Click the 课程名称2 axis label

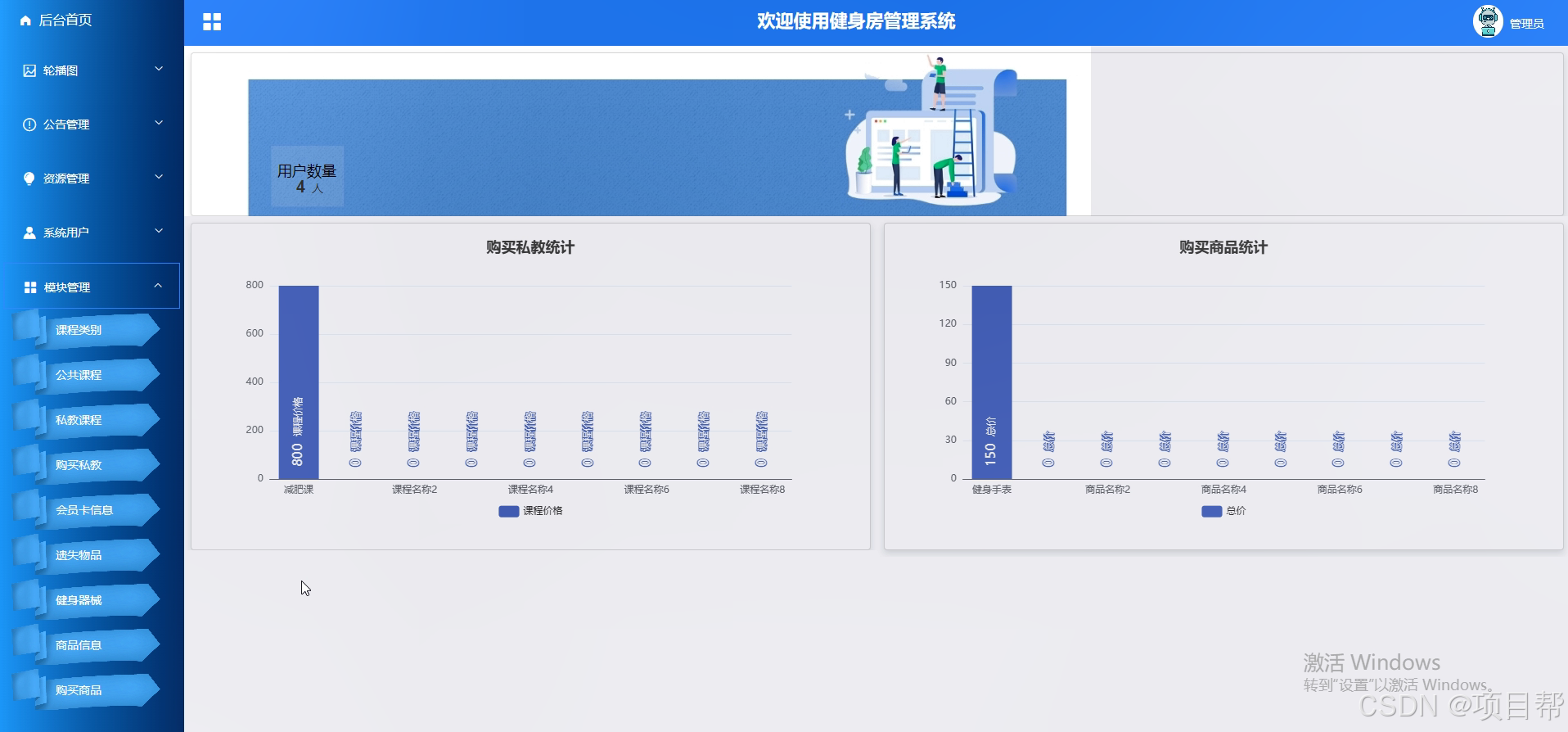[415, 490]
